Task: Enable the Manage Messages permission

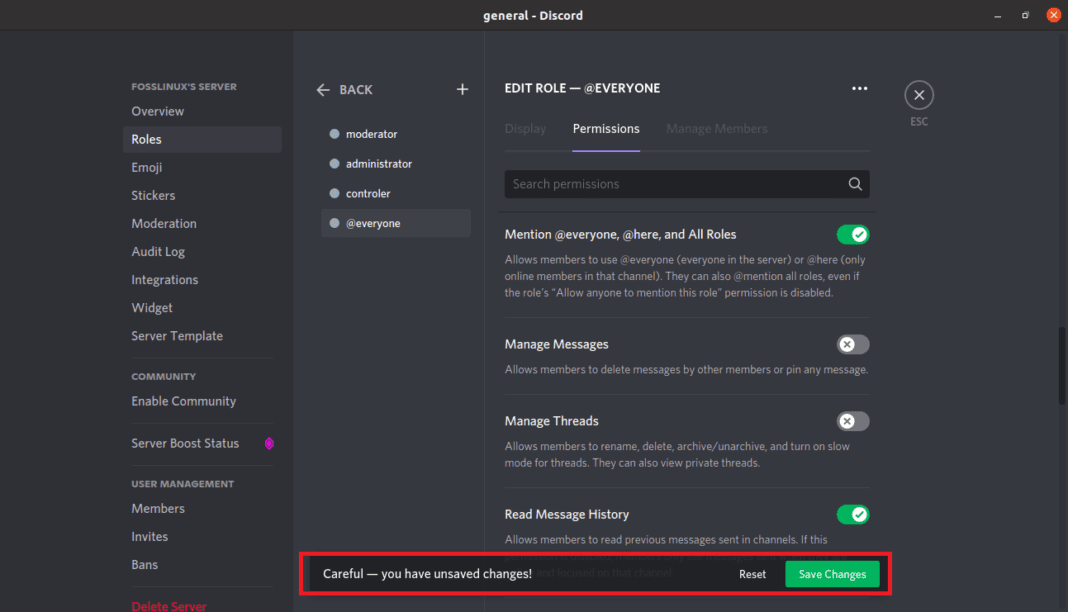Action: [x=852, y=344]
